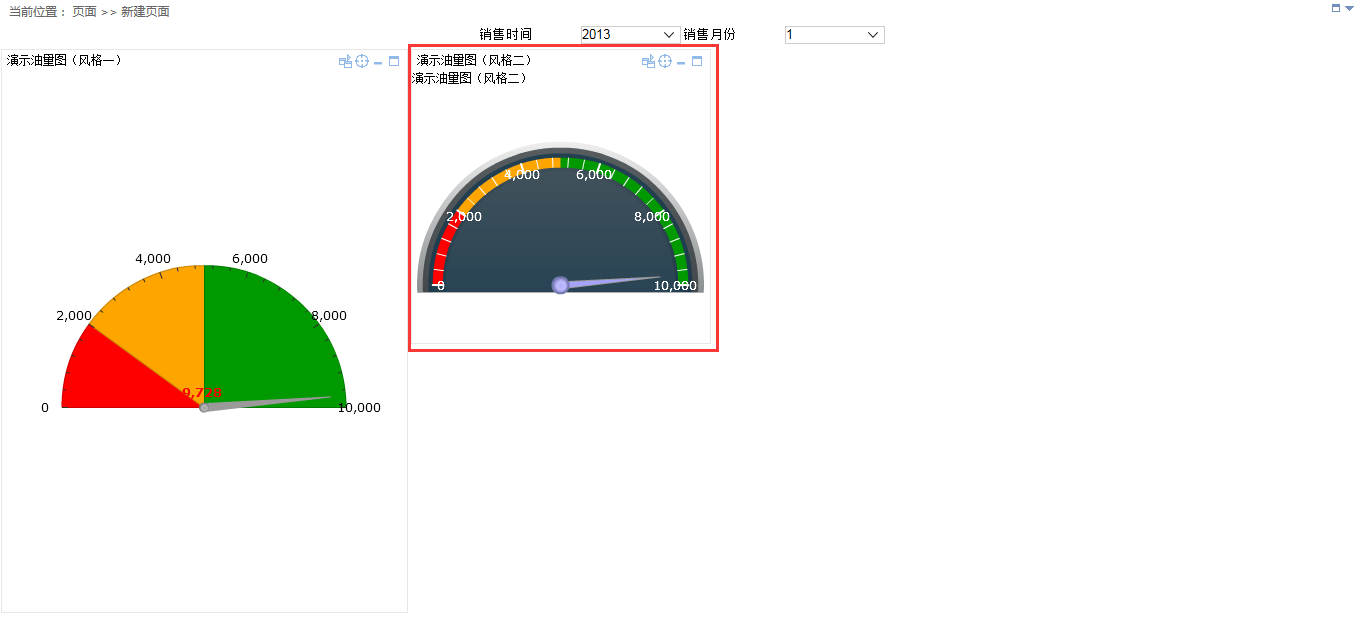1363x619 pixels.
Task: Minimize the 演示油量图(风格二) panel
Action: [x=681, y=62]
